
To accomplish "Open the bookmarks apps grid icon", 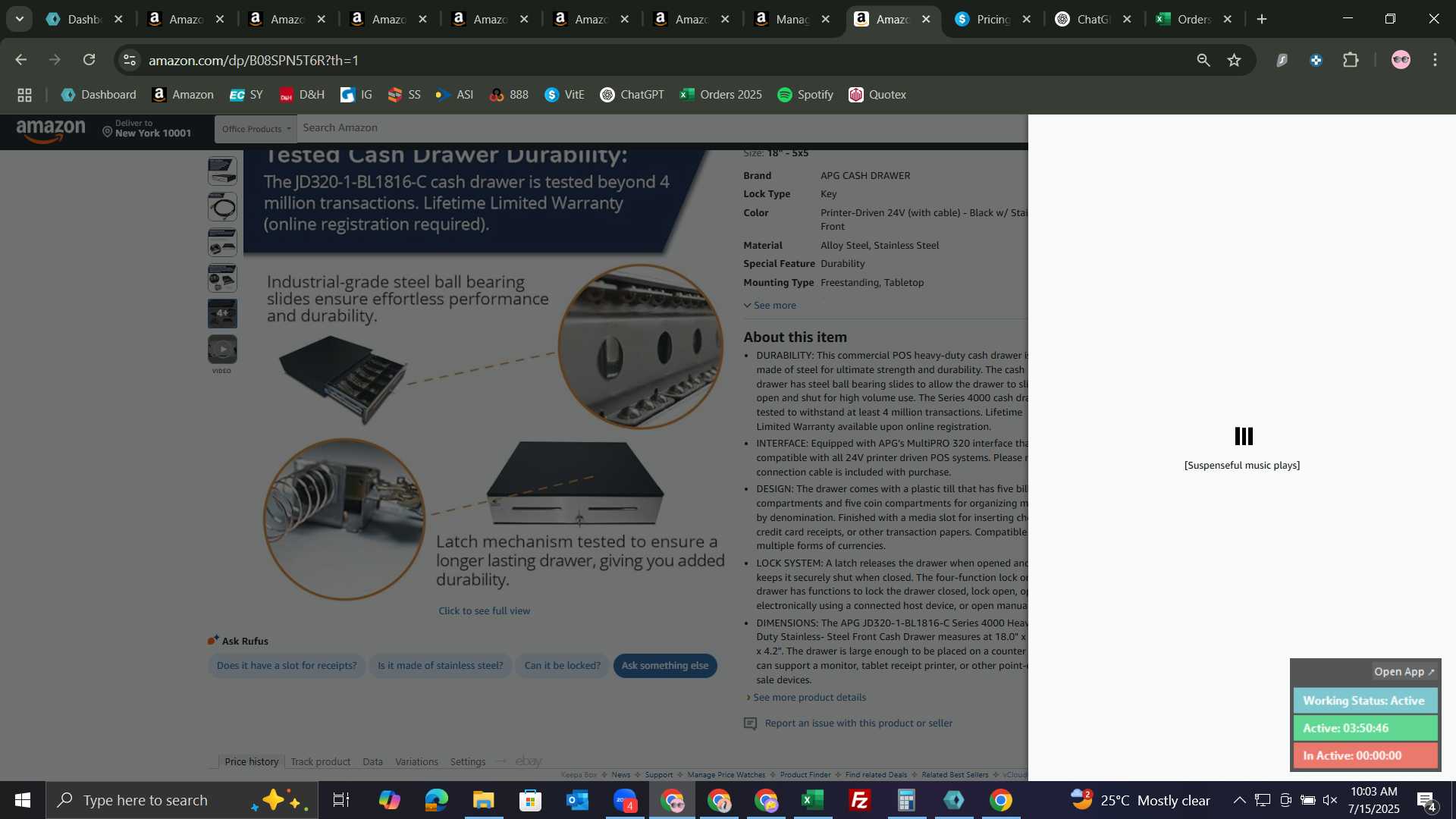I will tap(24, 95).
